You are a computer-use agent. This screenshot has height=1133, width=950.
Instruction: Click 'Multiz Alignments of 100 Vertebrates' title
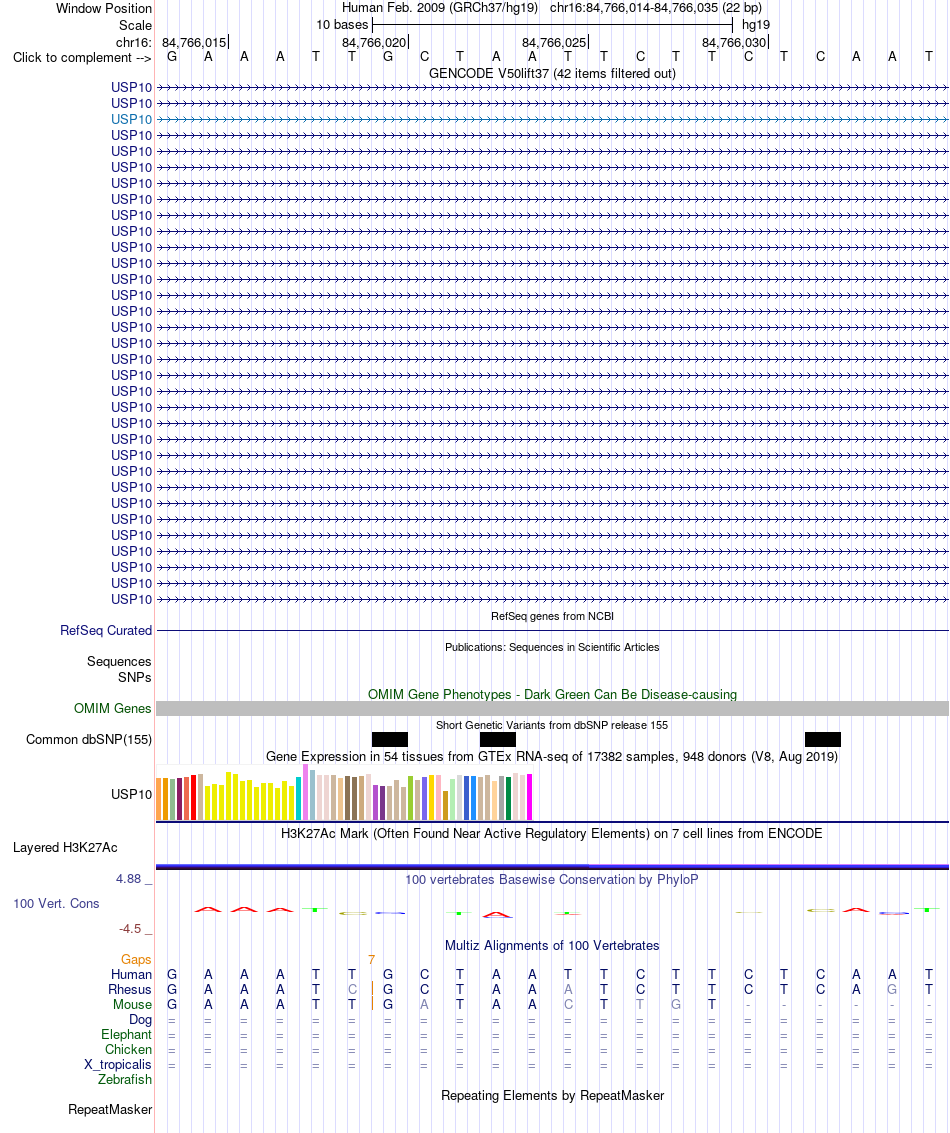[x=552, y=945]
